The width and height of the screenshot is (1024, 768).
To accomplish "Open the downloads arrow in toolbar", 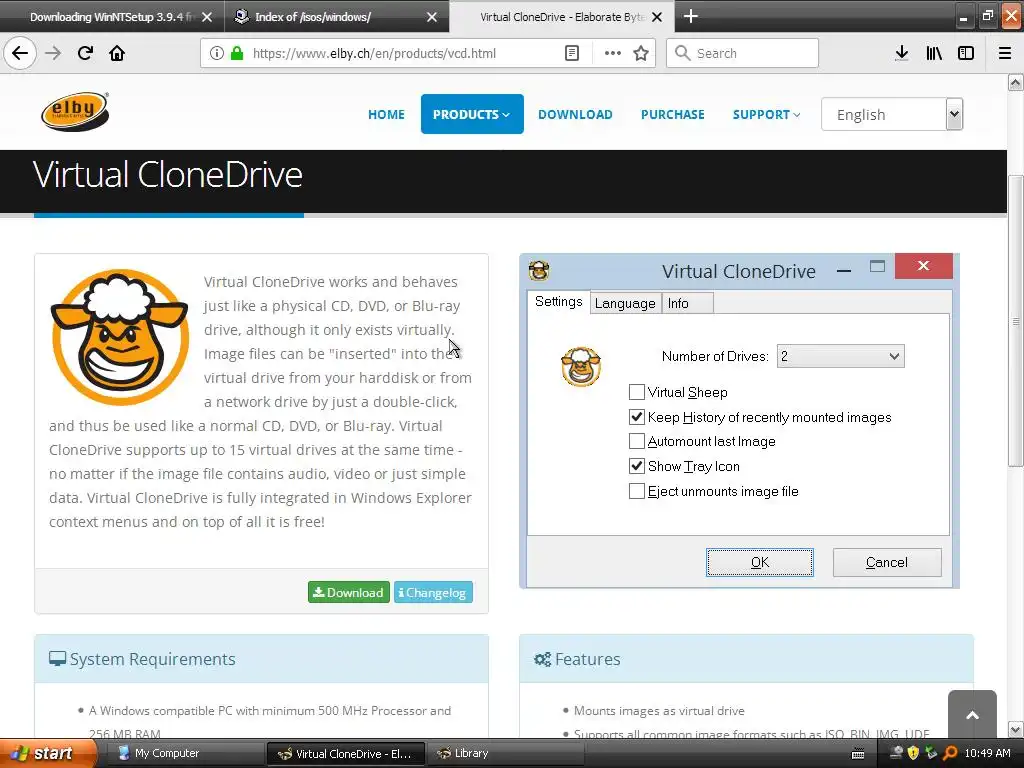I will point(901,53).
